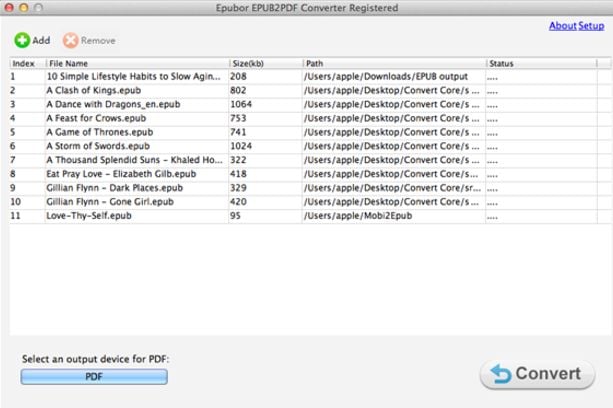Click the size value 1024
The image size is (613, 408).
[241, 146]
